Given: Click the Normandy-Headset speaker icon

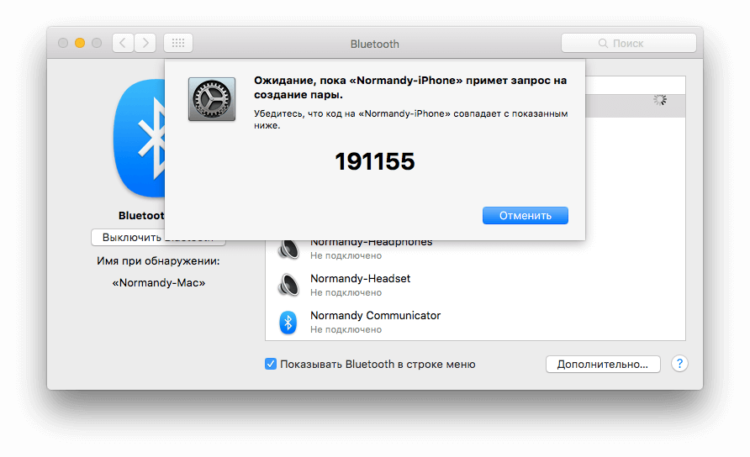Looking at the screenshot, I should coord(288,285).
